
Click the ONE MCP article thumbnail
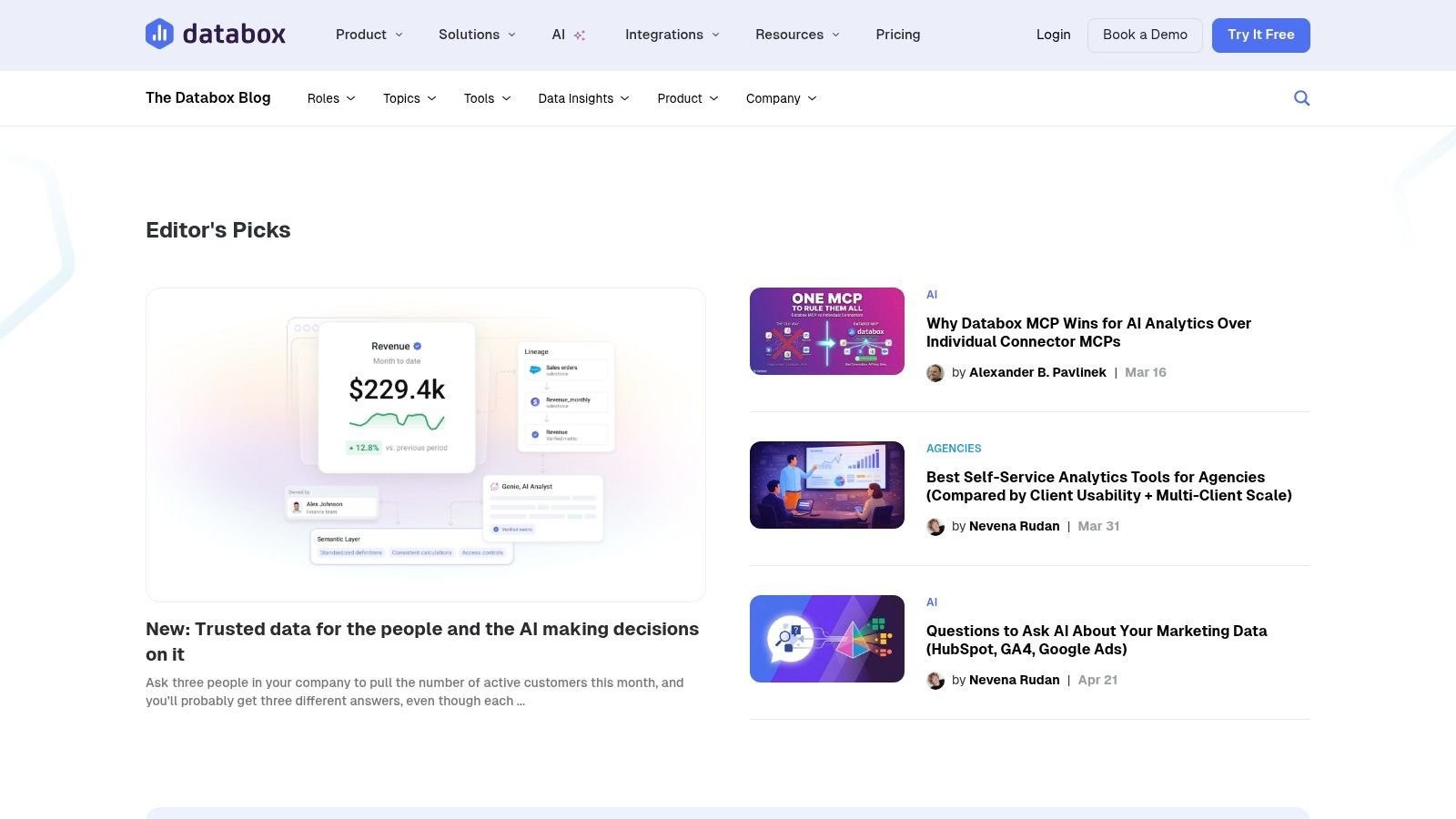(827, 331)
